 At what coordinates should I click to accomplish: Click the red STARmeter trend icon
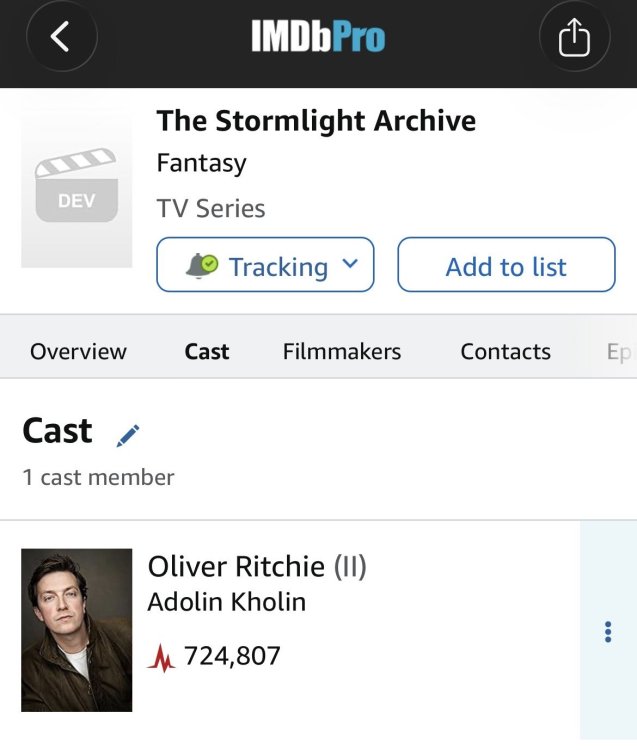pyautogui.click(x=161, y=658)
